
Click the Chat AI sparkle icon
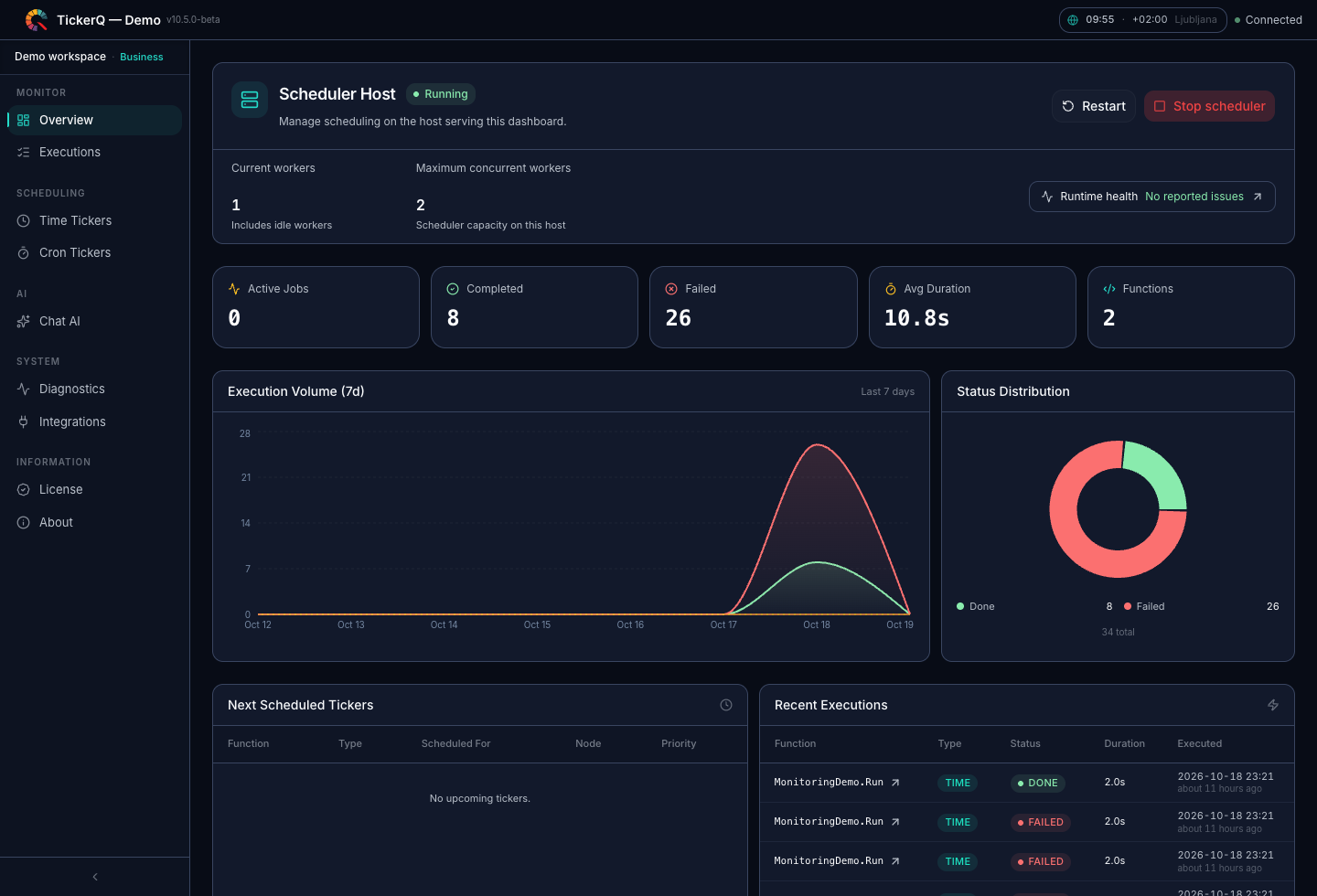[24, 321]
